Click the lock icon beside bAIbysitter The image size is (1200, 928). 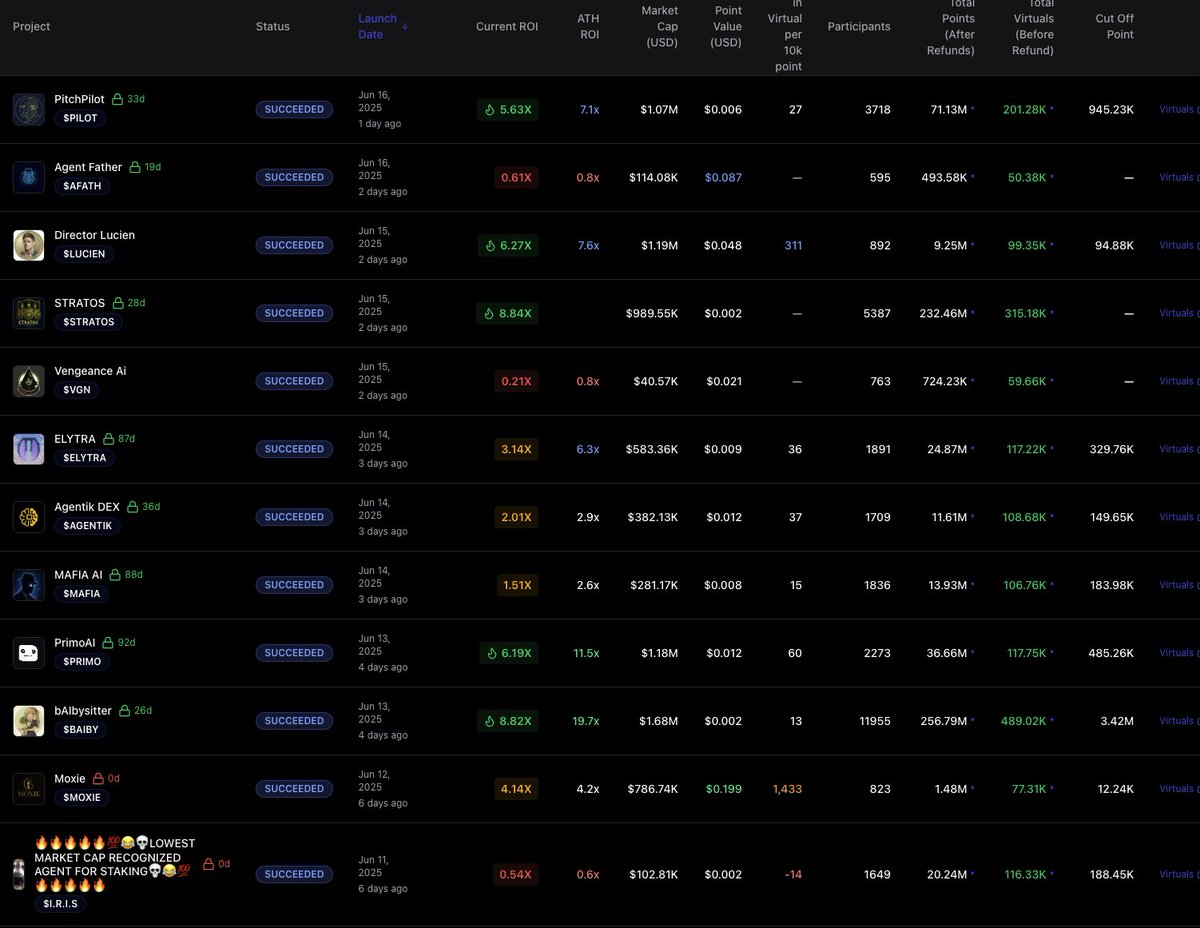125,711
